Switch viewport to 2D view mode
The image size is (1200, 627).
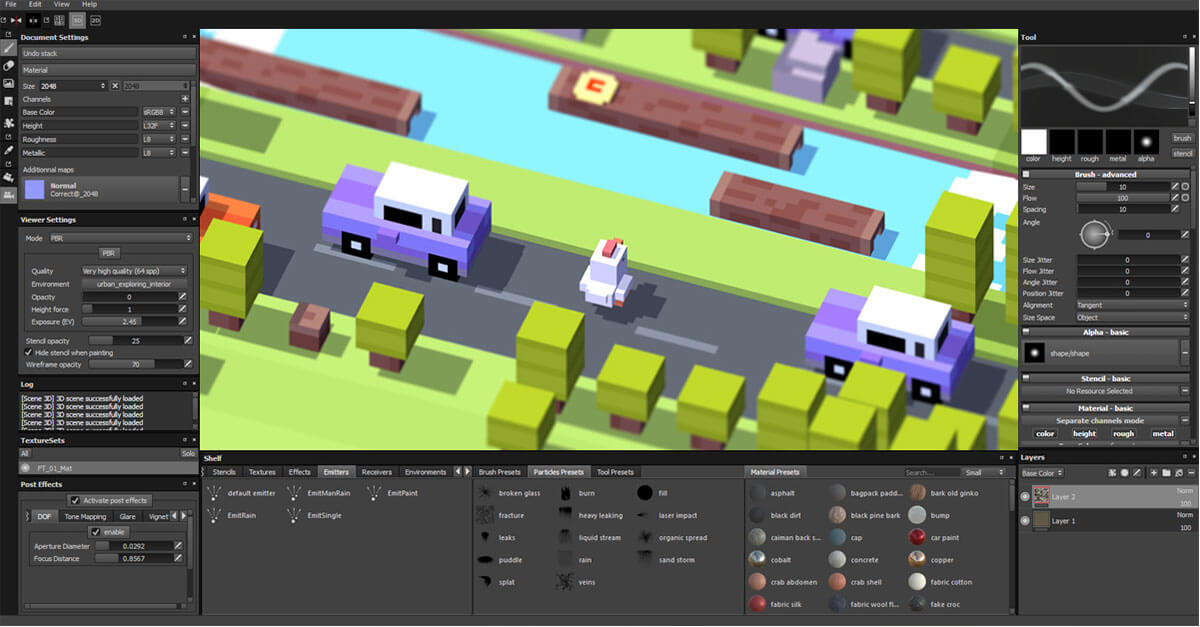(95, 19)
